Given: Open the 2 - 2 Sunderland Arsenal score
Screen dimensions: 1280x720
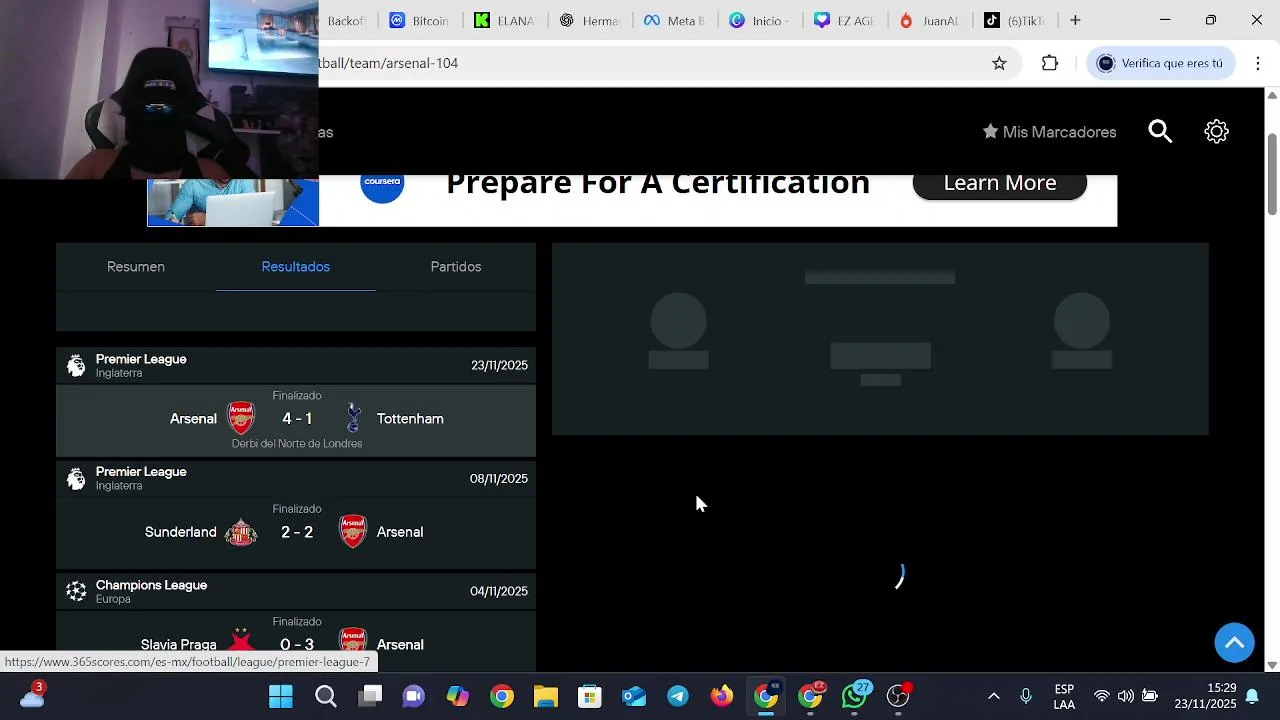Looking at the screenshot, I should point(297,532).
